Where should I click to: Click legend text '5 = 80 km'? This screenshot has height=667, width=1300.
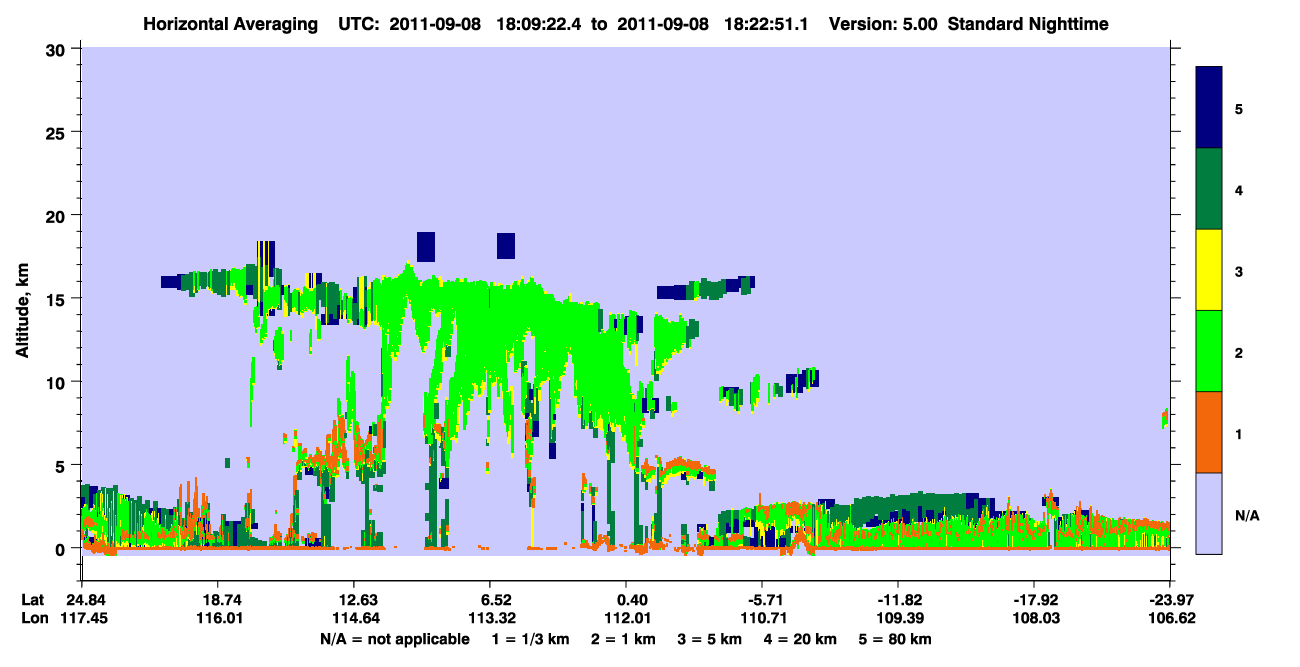(896, 639)
